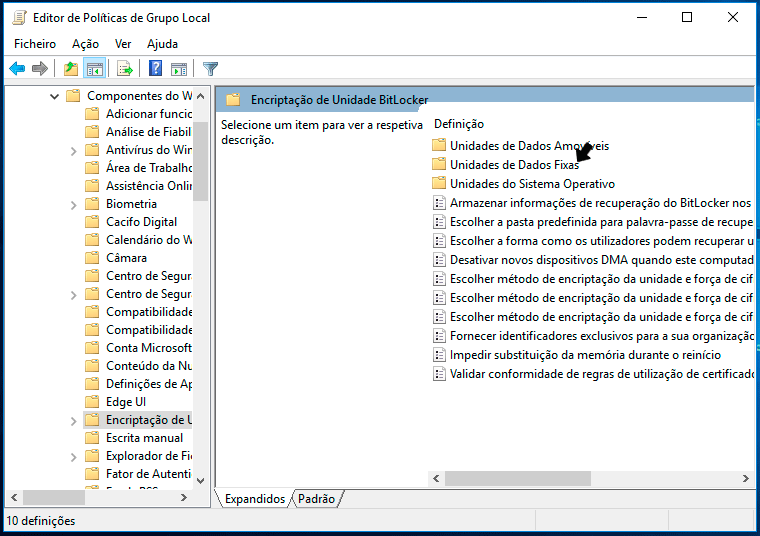
Task: Click tree pane scroll up arrow
Action: (x=201, y=96)
